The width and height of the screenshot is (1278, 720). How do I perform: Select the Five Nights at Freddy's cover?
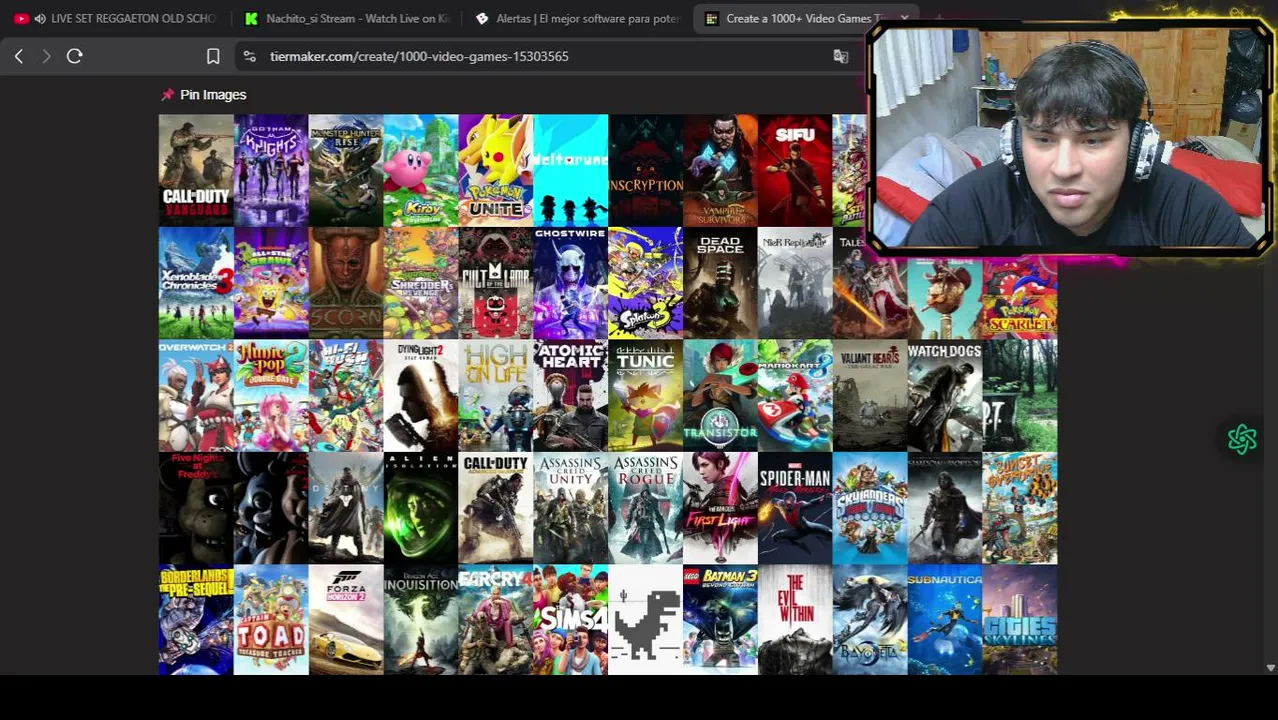click(x=196, y=509)
